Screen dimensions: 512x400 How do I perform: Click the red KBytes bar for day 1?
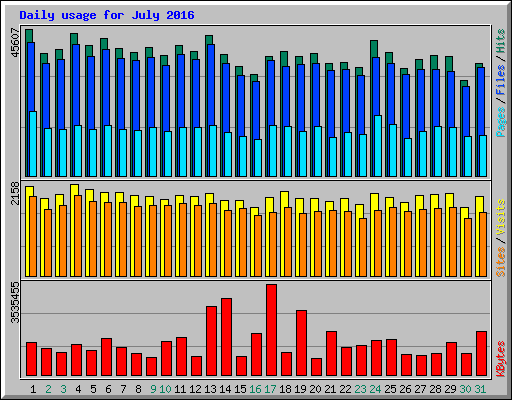coord(31,359)
